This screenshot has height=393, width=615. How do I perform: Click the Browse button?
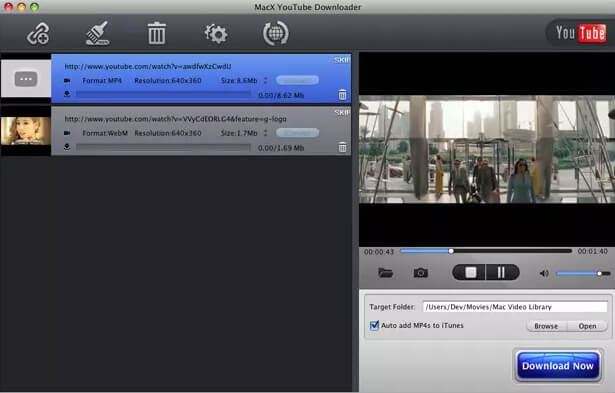coord(546,326)
